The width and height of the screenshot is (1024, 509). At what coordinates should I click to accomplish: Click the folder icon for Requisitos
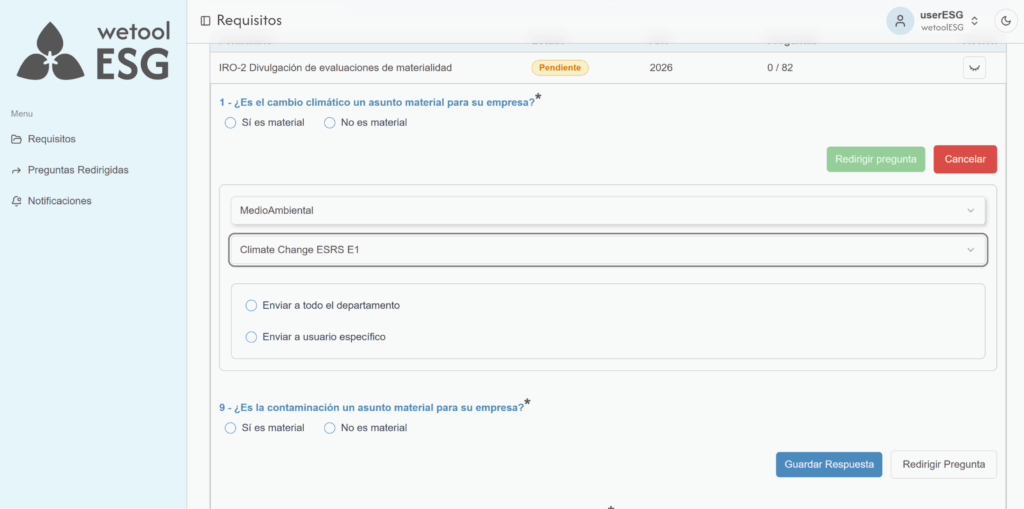pyautogui.click(x=16, y=139)
